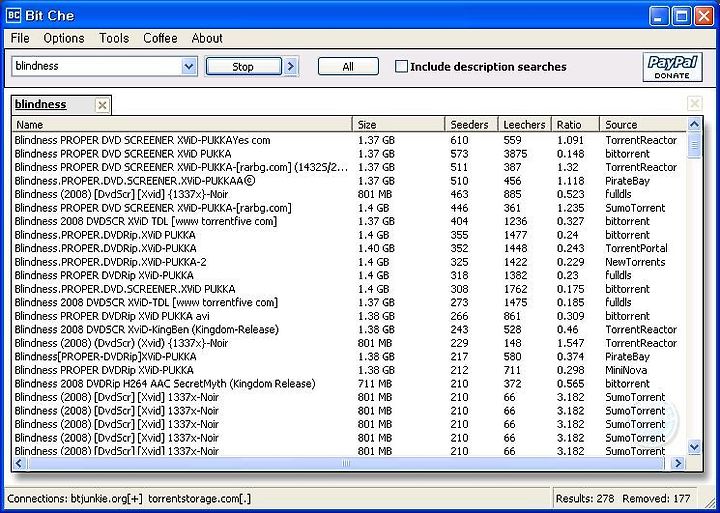Click the Removed: 177 status entry
The image size is (720, 513).
tap(656, 498)
